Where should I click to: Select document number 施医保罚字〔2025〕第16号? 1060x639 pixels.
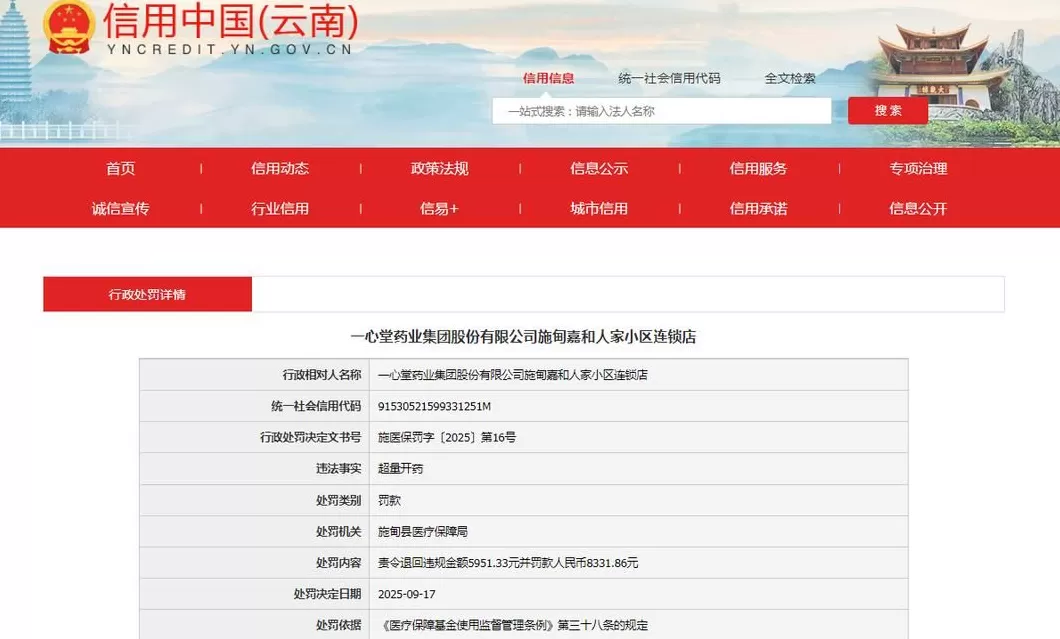(447, 437)
